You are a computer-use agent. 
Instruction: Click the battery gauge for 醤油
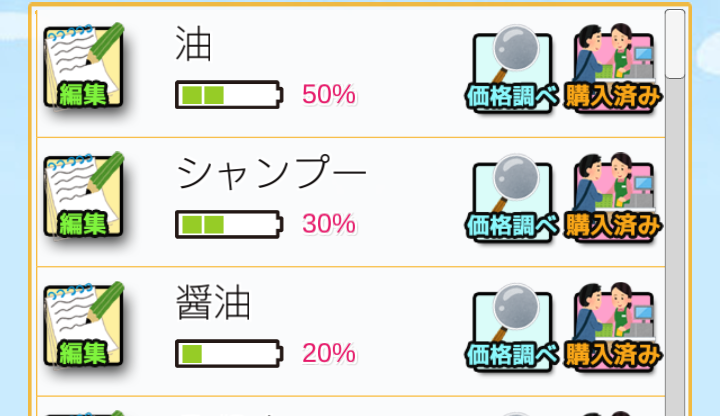[229, 354]
